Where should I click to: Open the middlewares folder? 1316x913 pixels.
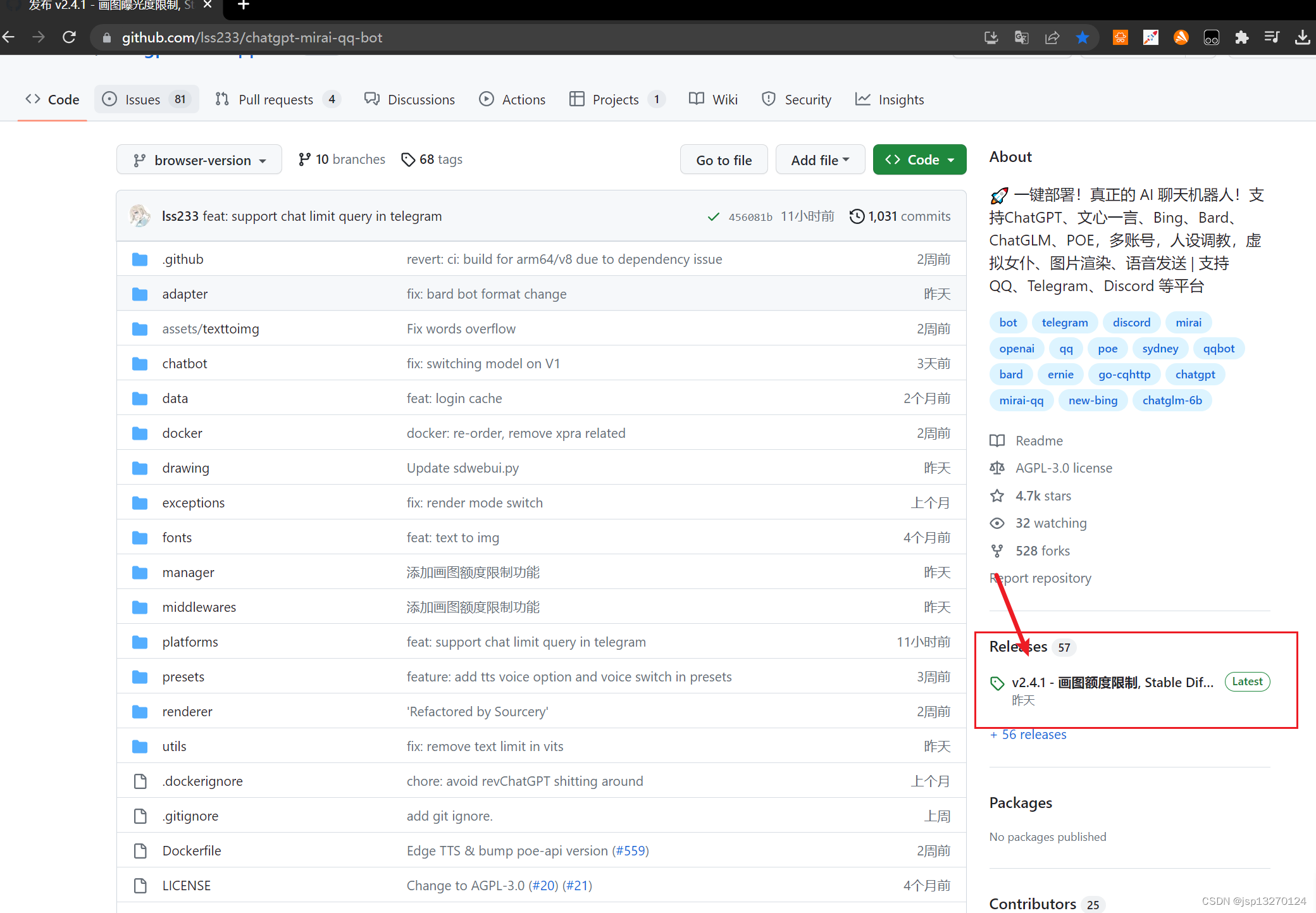coord(199,607)
